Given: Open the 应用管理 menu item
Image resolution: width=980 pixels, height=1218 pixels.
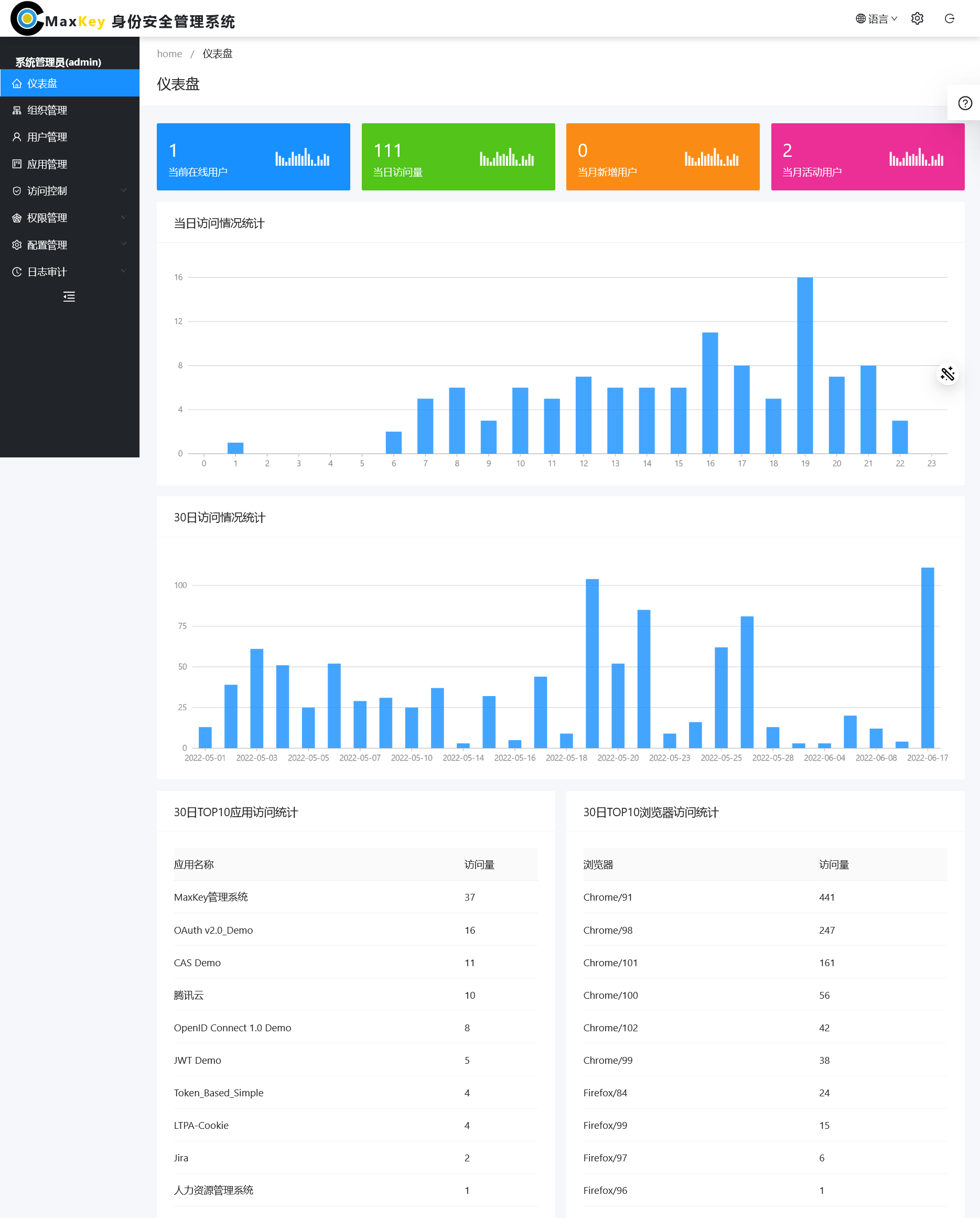Looking at the screenshot, I should (47, 164).
